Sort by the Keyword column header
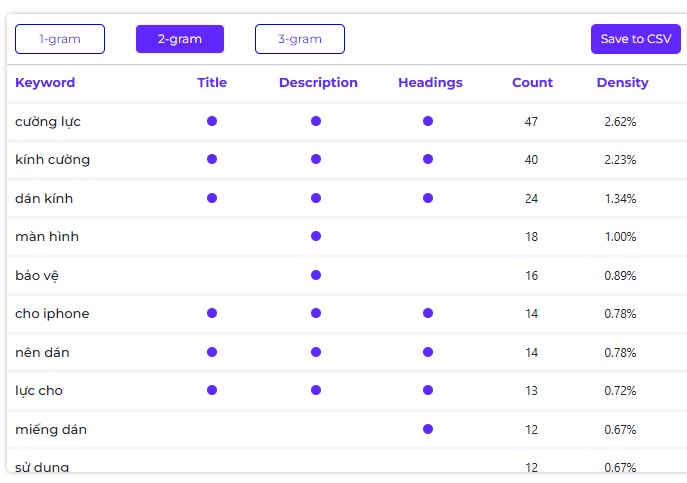The image size is (687, 483). tap(45, 82)
